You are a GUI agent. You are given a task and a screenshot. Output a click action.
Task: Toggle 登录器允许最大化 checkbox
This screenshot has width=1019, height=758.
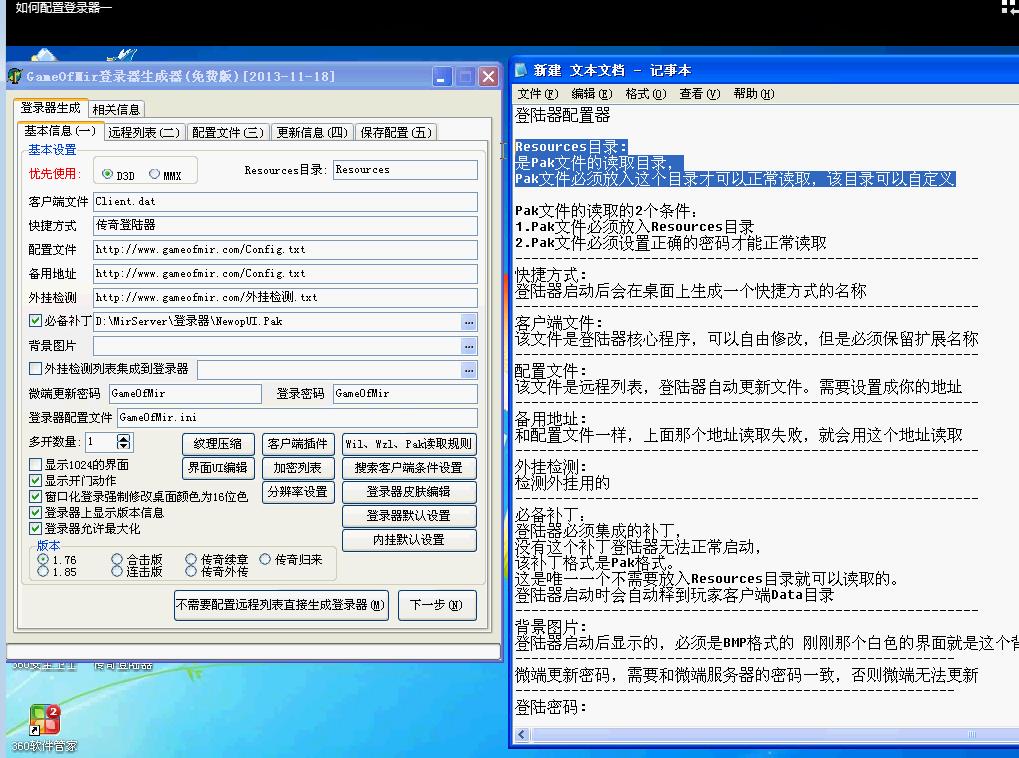(x=36, y=529)
